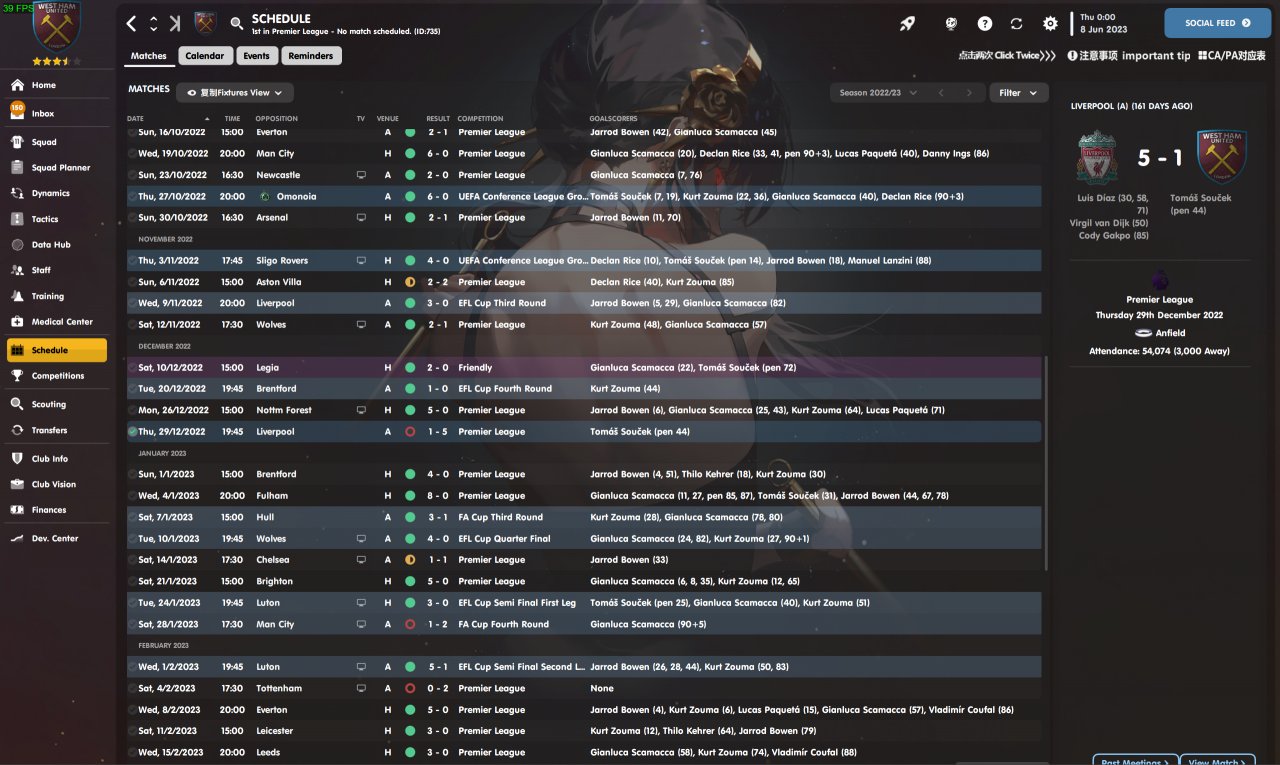Toggle the check circle on Fulham 4/1/2023 row
Viewport: 1280px width, 765px height.
click(x=132, y=496)
